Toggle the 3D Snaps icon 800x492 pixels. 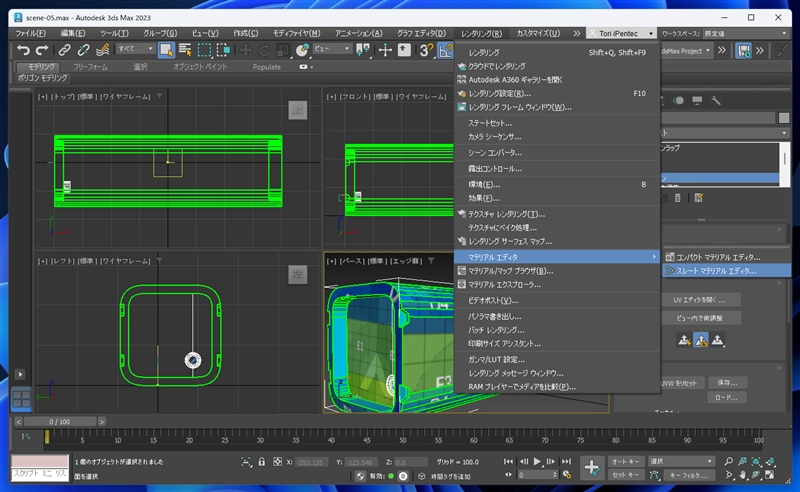424,49
